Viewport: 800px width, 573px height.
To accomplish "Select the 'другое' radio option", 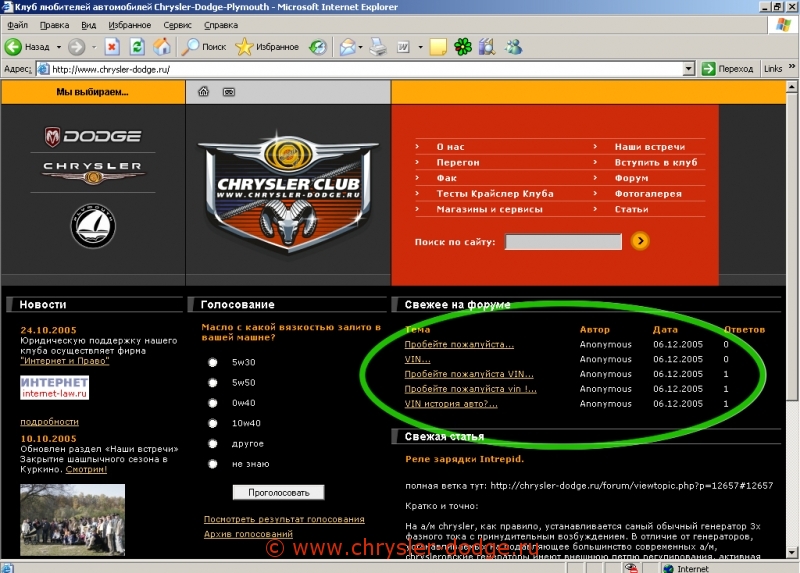I will [x=213, y=444].
